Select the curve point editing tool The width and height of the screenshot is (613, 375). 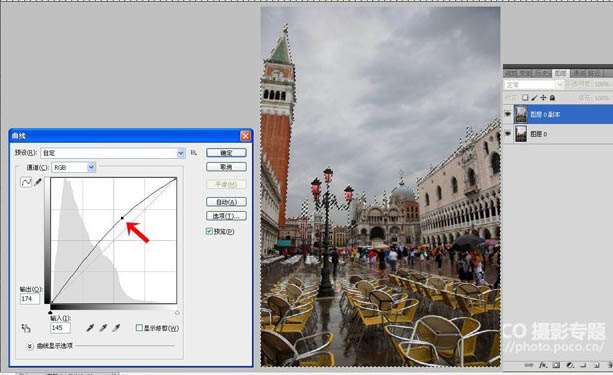pos(26,182)
